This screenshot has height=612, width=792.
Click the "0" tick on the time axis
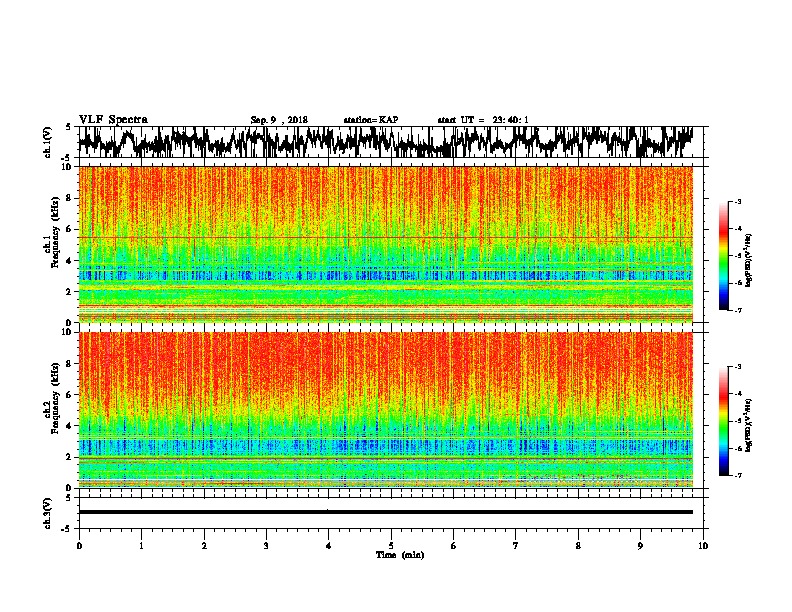[x=79, y=546]
